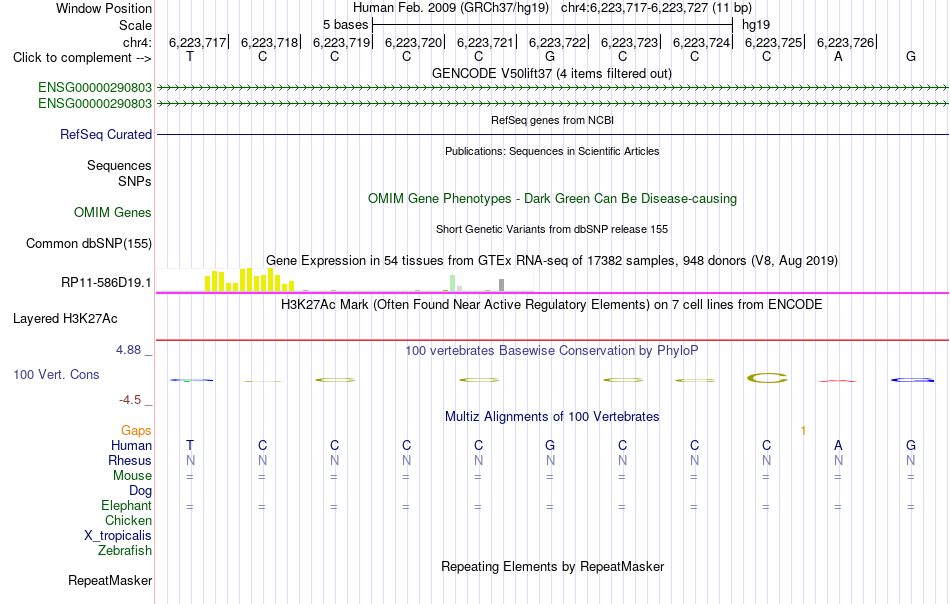Image resolution: width=950 pixels, height=604 pixels.
Task: Click the 'Click to complement -->' label
Action: pyautogui.click(x=82, y=58)
